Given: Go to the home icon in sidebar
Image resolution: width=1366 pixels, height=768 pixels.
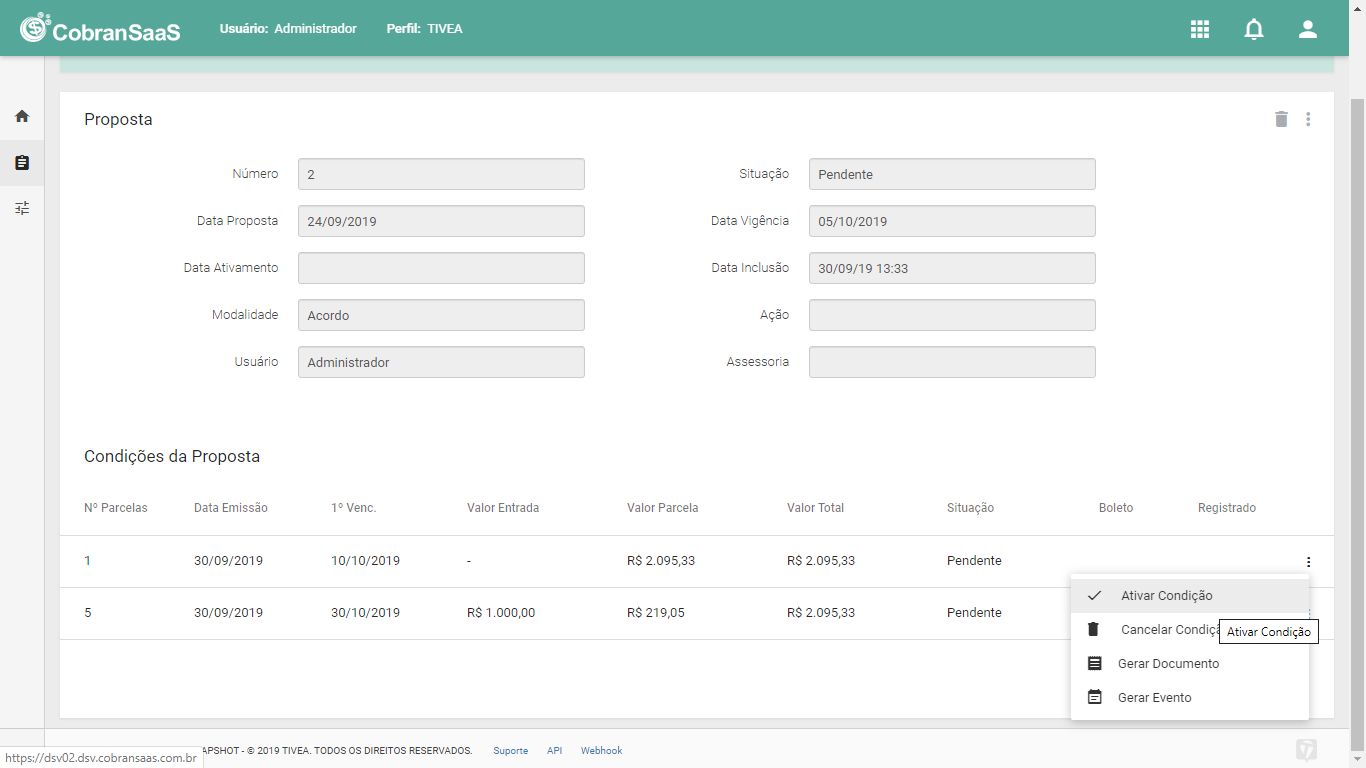Looking at the screenshot, I should (22, 116).
